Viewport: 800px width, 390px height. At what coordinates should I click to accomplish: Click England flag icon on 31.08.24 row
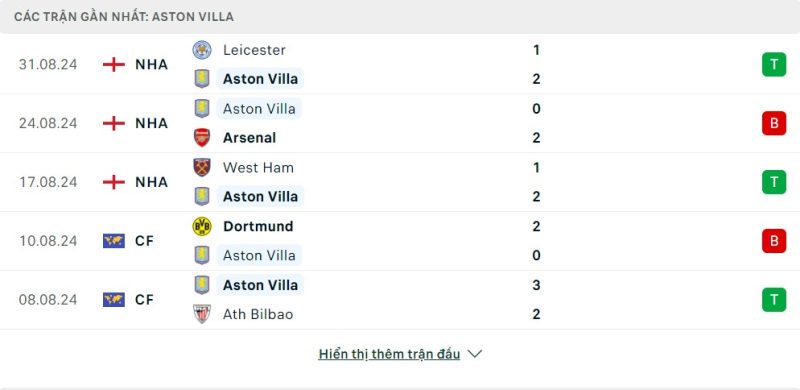[x=114, y=64]
